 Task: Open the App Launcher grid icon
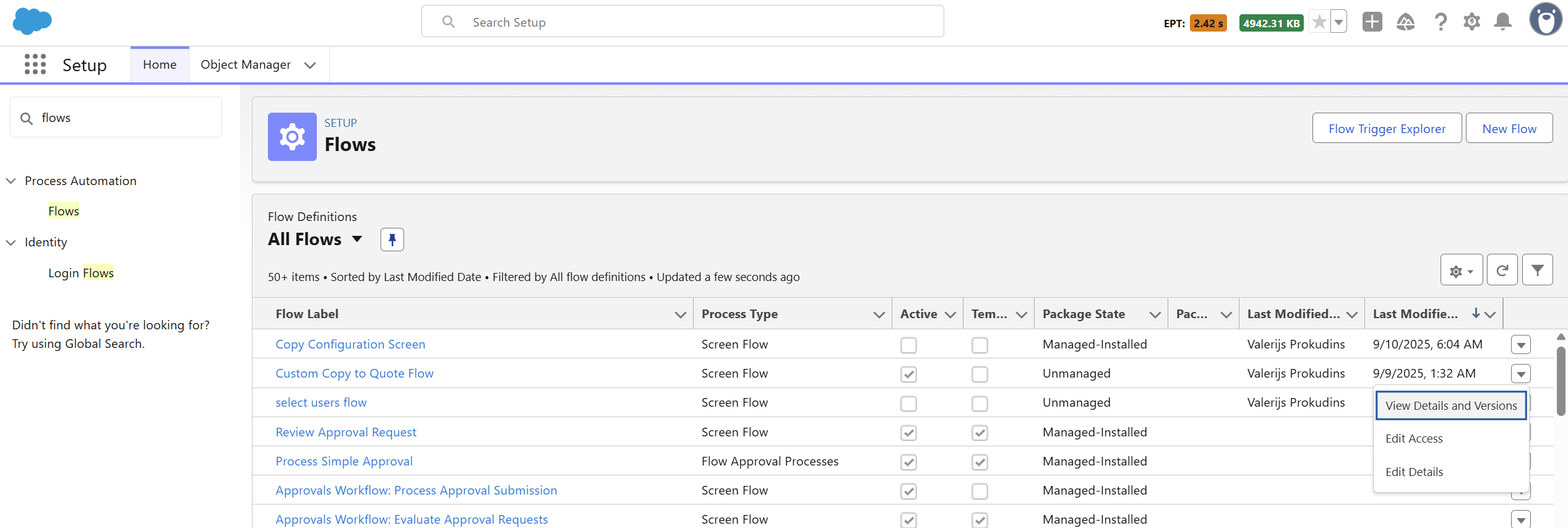point(35,64)
